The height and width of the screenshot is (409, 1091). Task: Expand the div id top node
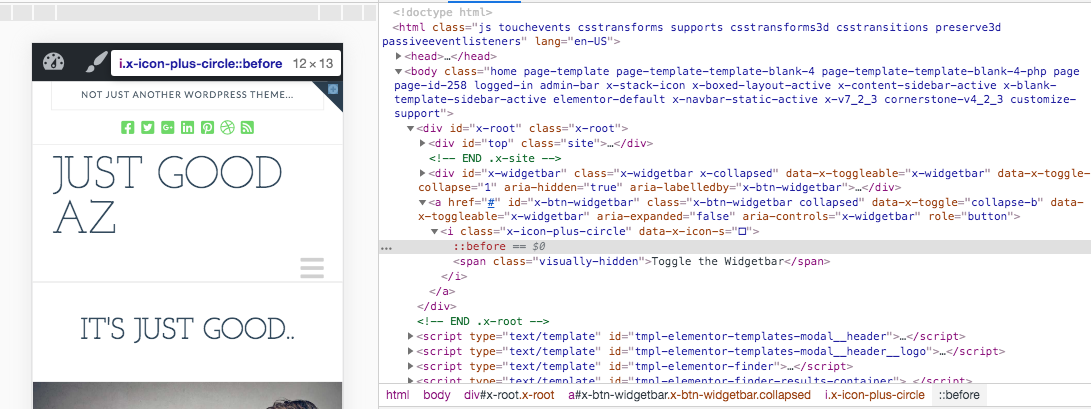(x=422, y=143)
